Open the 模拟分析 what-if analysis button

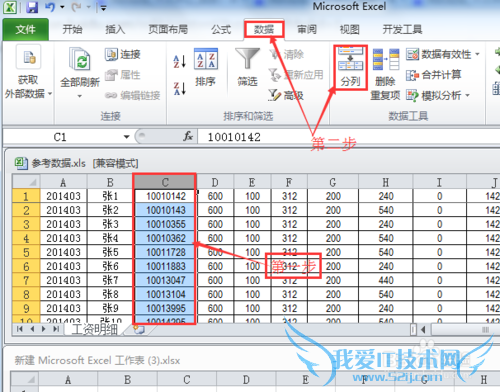(438, 96)
